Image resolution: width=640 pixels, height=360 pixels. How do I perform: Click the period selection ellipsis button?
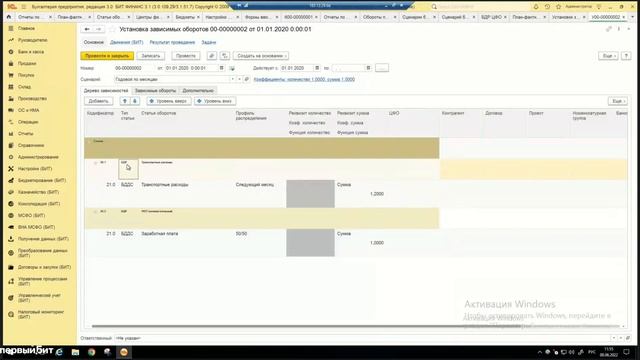(x=382, y=68)
